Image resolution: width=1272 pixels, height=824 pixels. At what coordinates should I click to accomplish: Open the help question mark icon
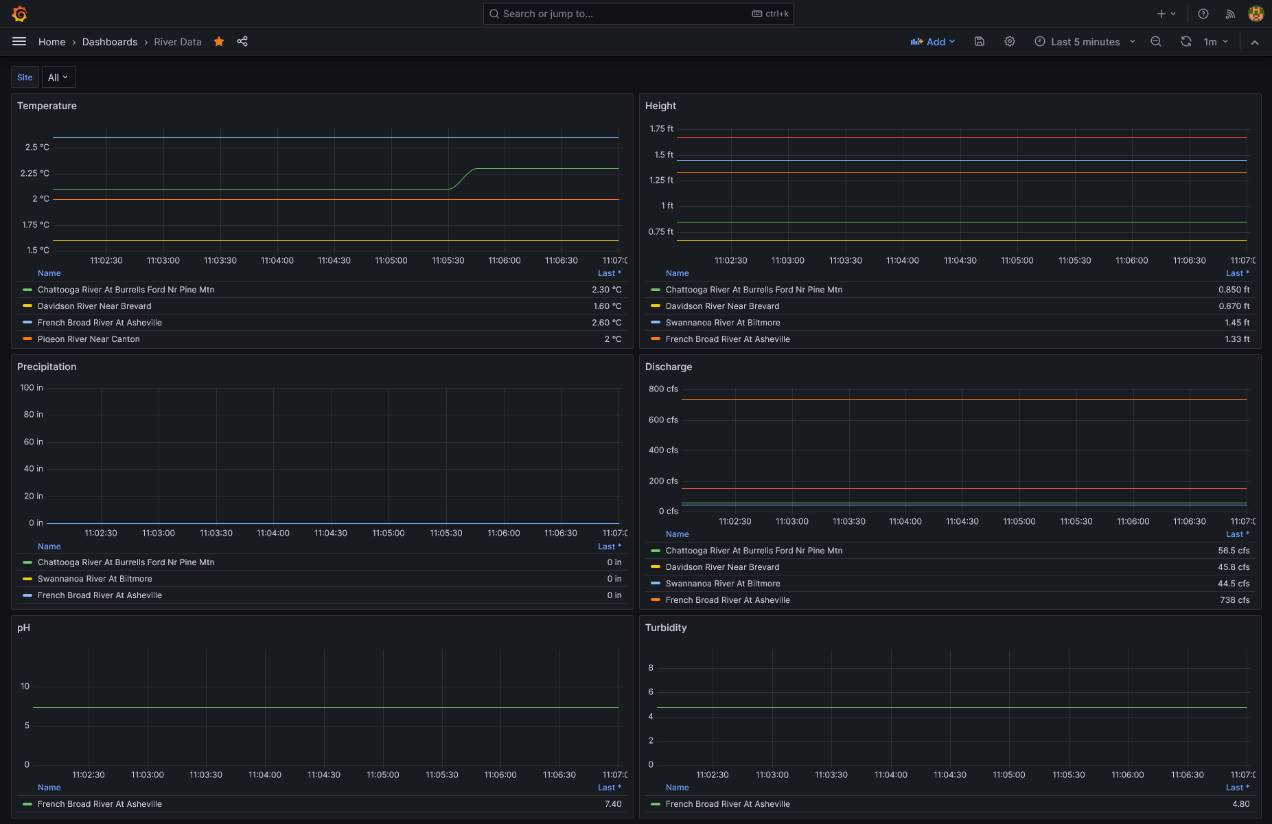click(1203, 14)
